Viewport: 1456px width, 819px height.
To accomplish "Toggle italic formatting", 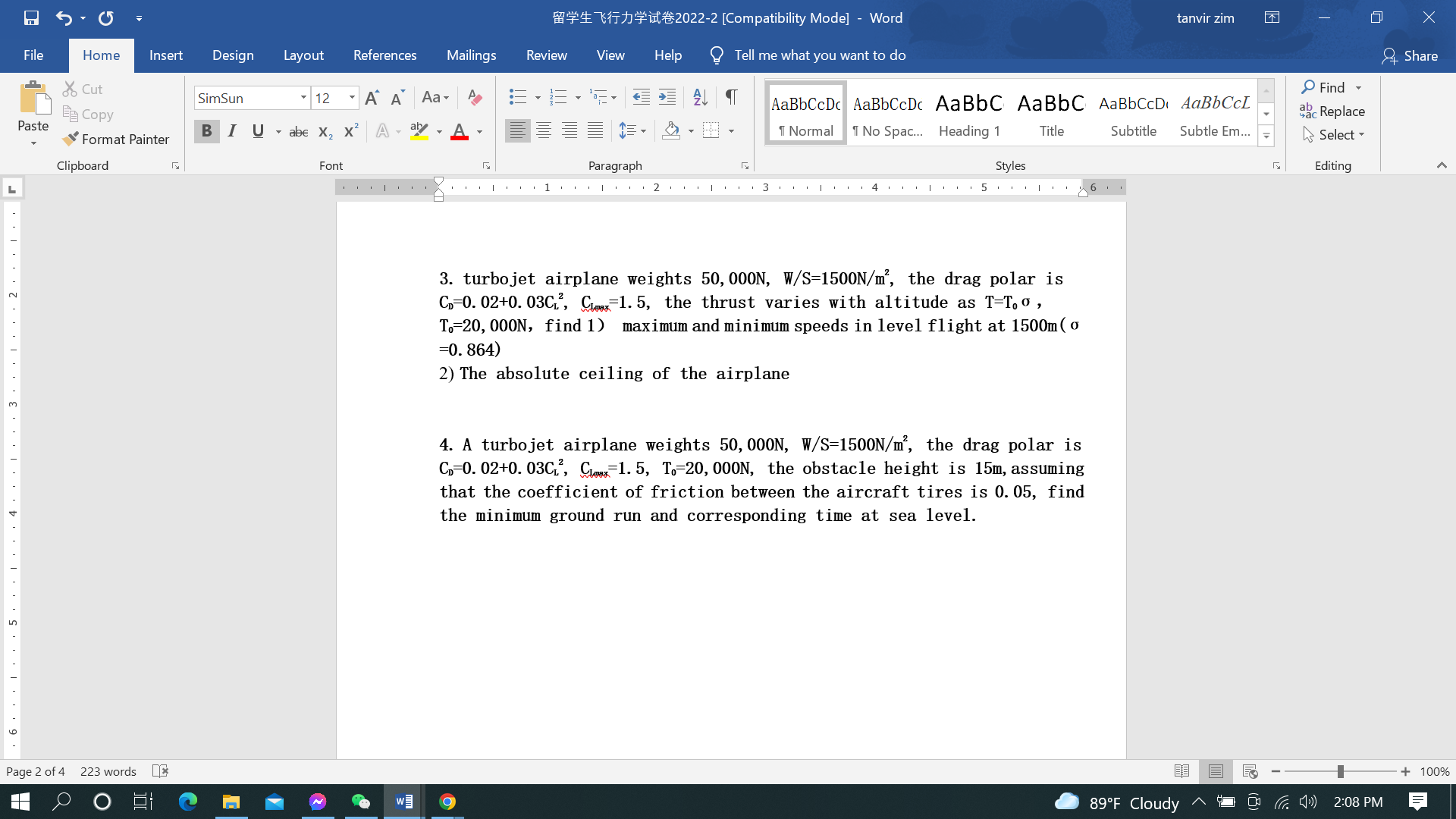I will (232, 130).
